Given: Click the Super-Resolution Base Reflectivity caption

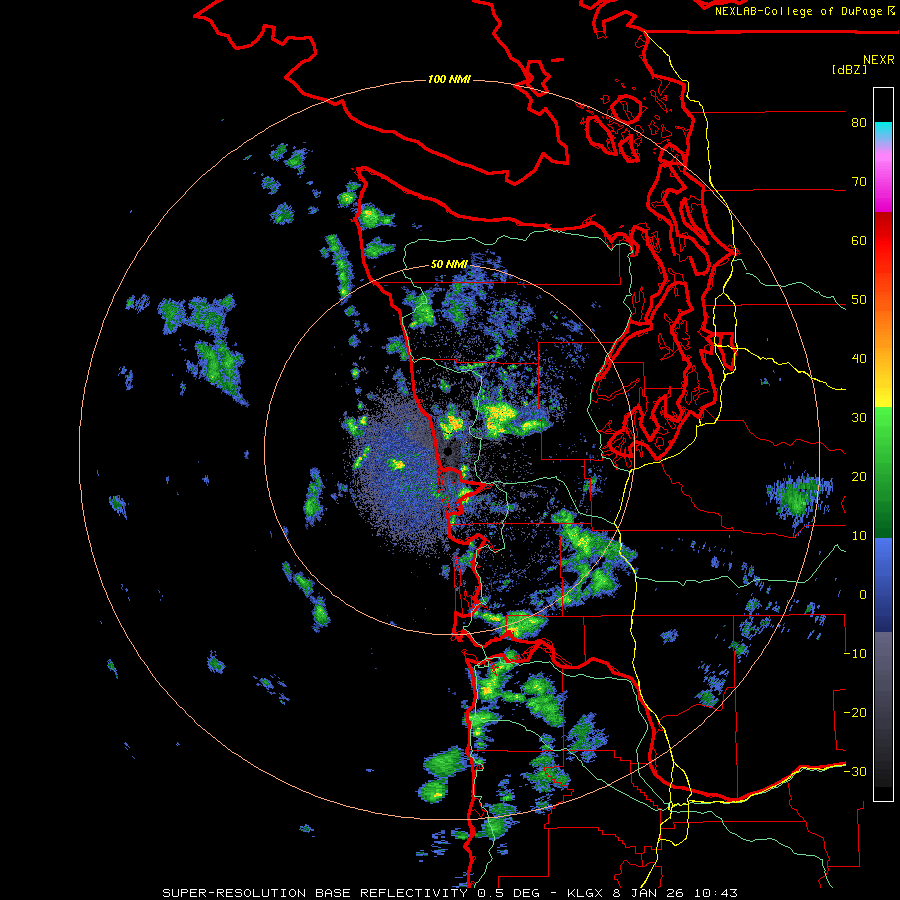Looking at the screenshot, I should [449, 893].
